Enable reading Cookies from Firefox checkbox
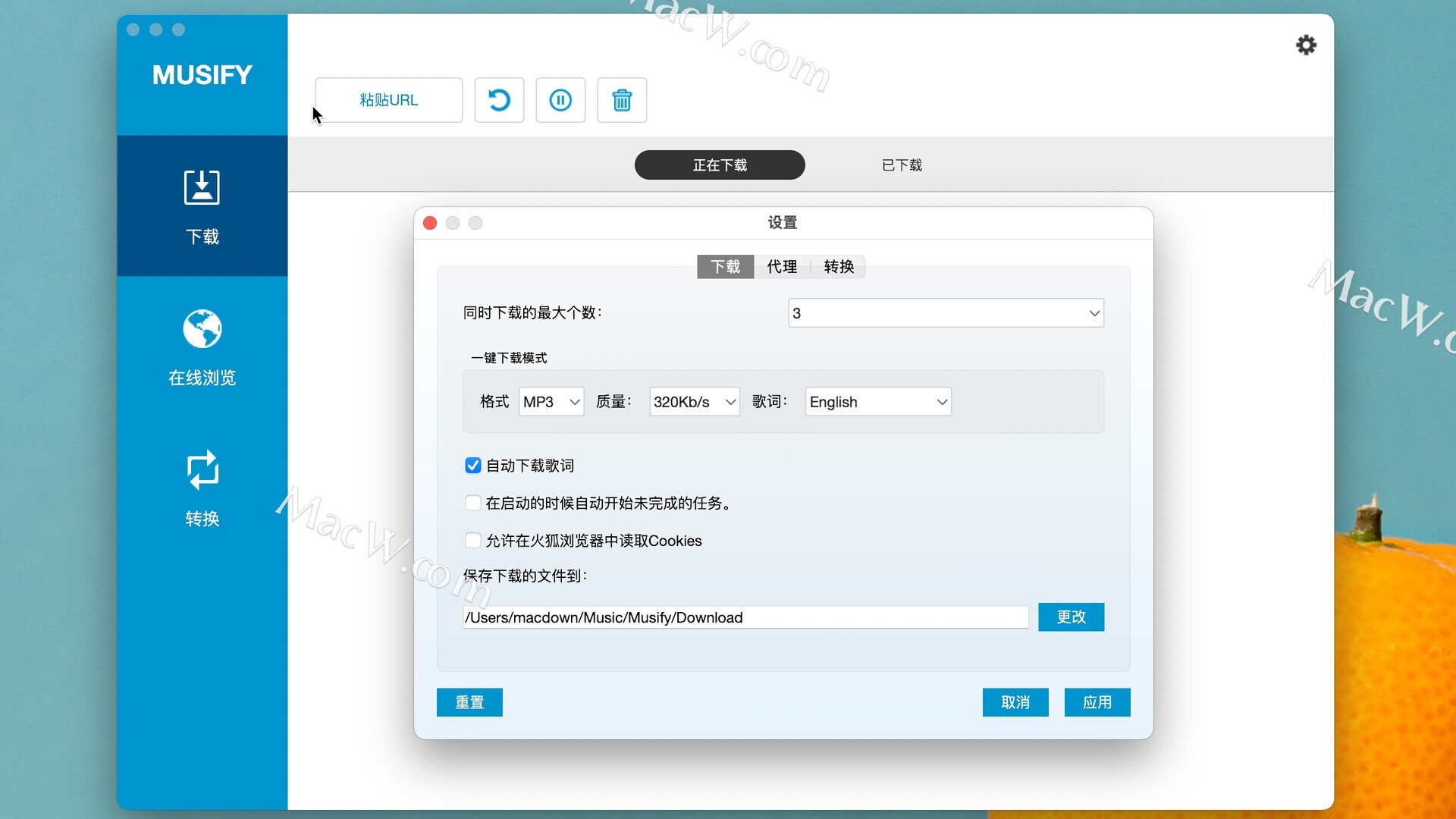 (472, 540)
